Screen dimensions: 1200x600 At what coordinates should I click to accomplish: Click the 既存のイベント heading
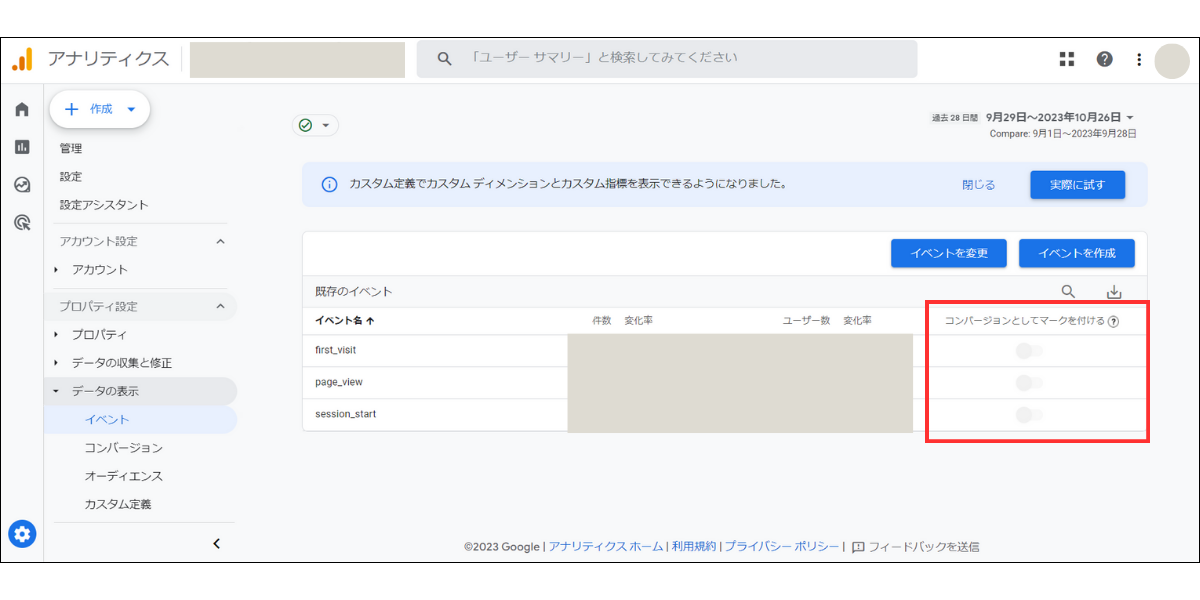(x=353, y=292)
